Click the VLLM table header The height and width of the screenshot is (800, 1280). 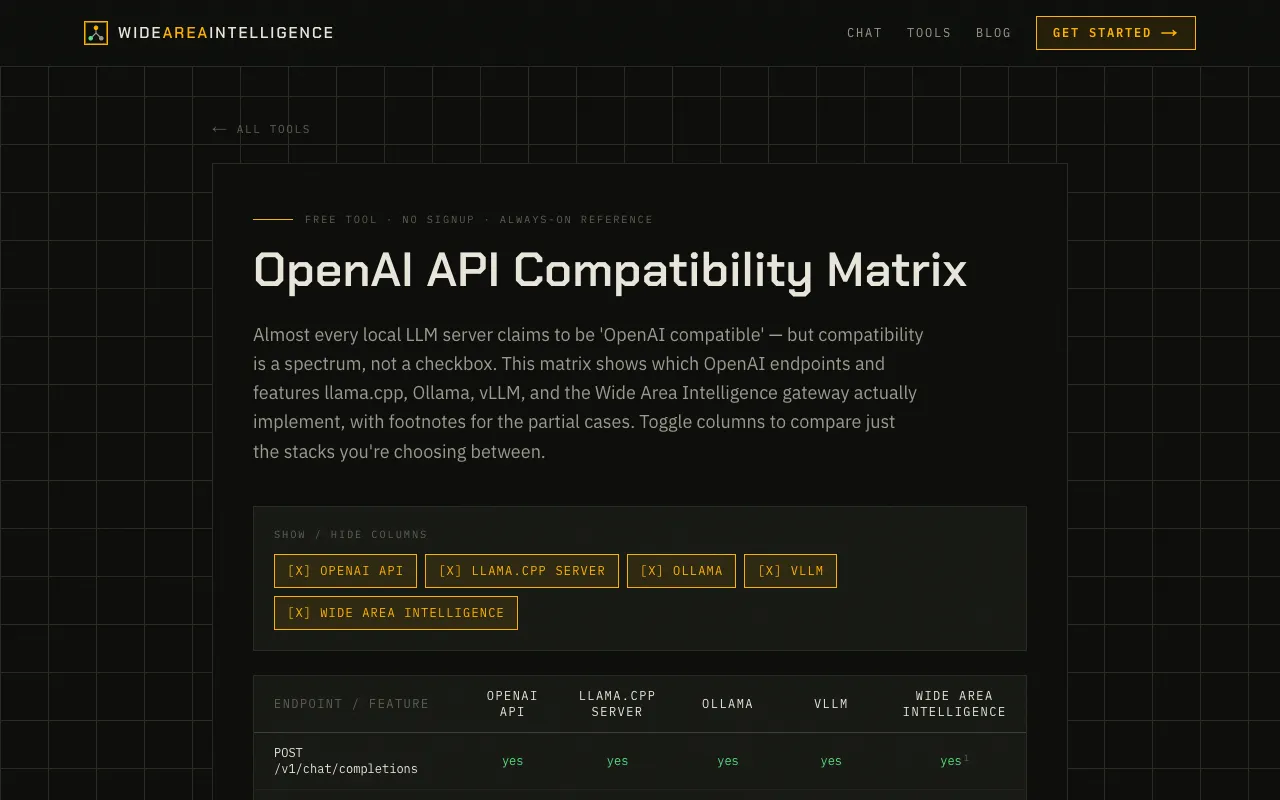coord(831,704)
